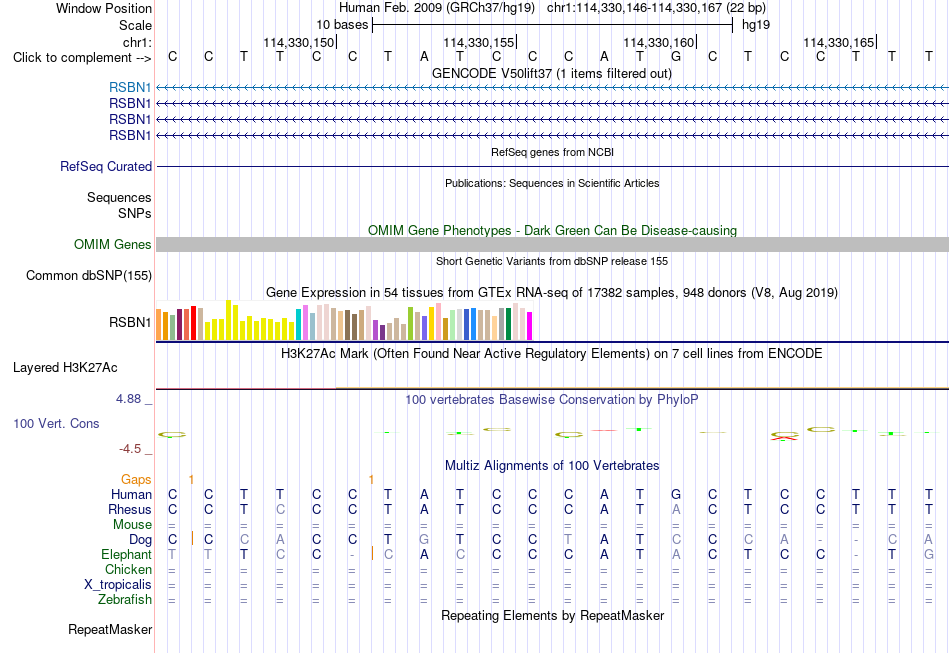This screenshot has width=950, height=653.
Task: Open the light-blue RSBN1 transcript label
Action: point(130,88)
